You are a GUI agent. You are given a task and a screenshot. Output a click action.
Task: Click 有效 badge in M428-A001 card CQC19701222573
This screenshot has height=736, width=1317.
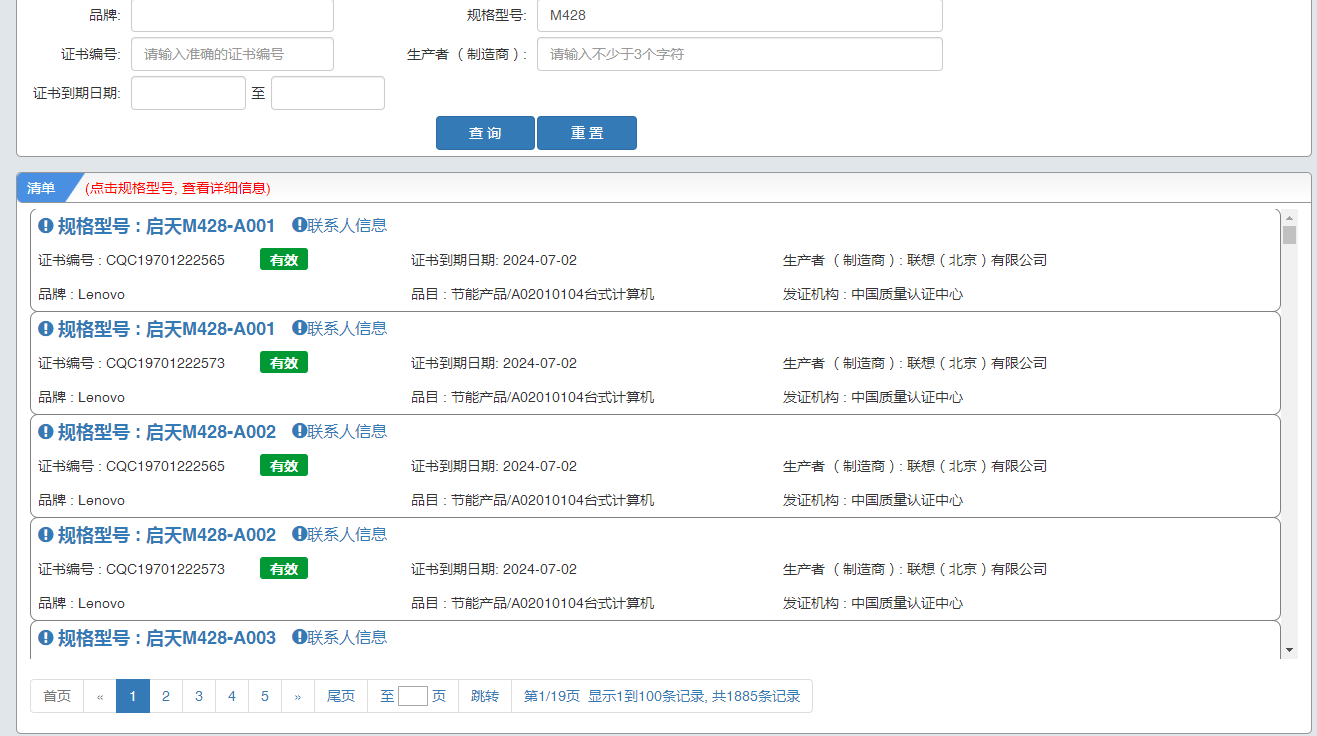pyautogui.click(x=284, y=363)
